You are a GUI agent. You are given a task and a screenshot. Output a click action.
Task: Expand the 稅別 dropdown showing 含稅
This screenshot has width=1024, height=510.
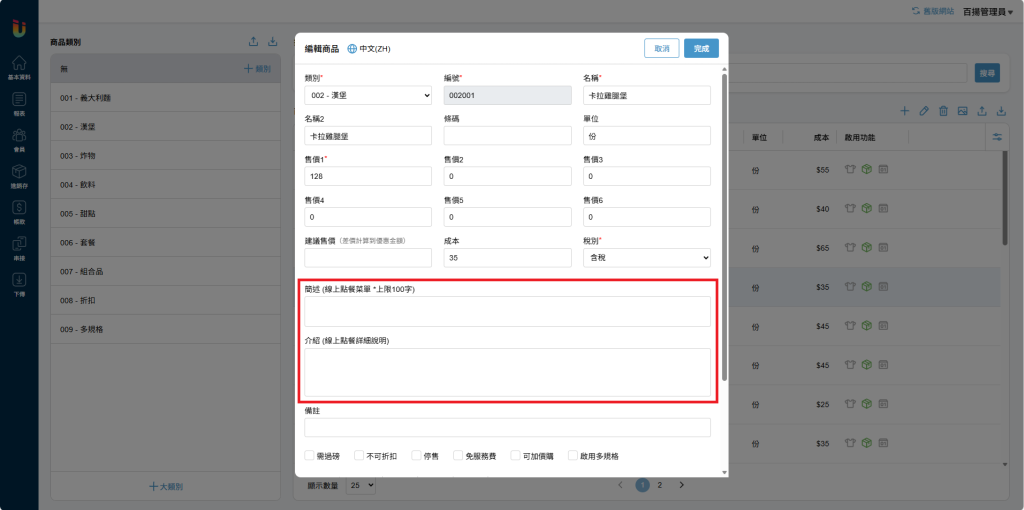(646, 258)
